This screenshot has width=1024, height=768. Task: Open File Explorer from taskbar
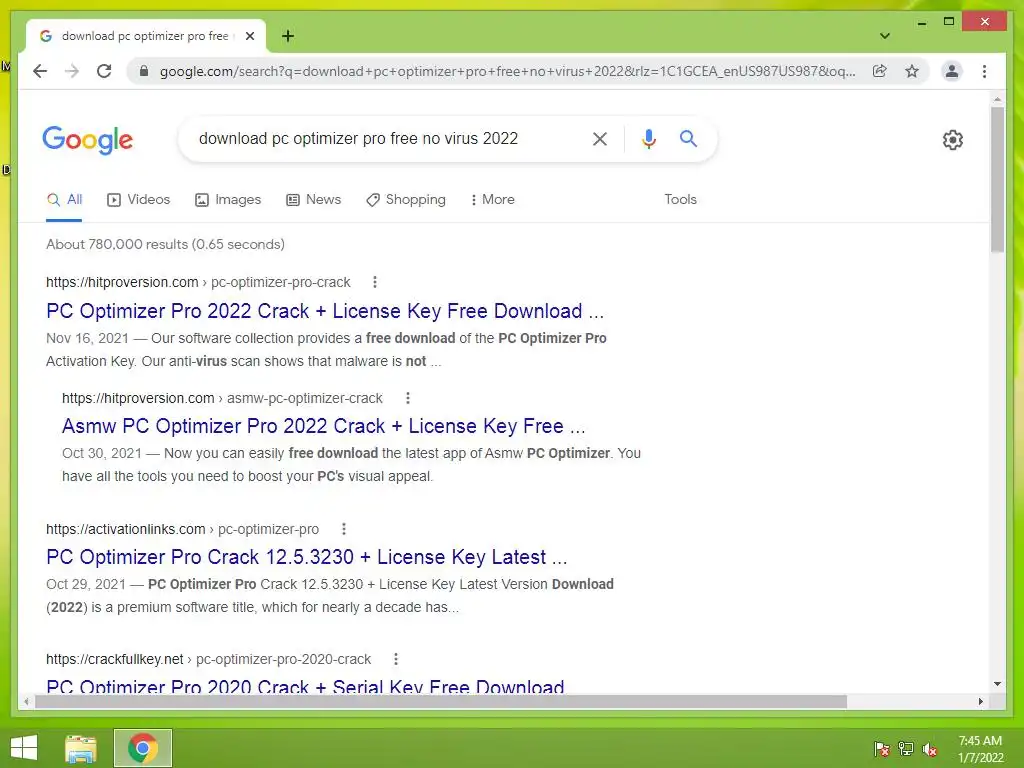coord(81,748)
